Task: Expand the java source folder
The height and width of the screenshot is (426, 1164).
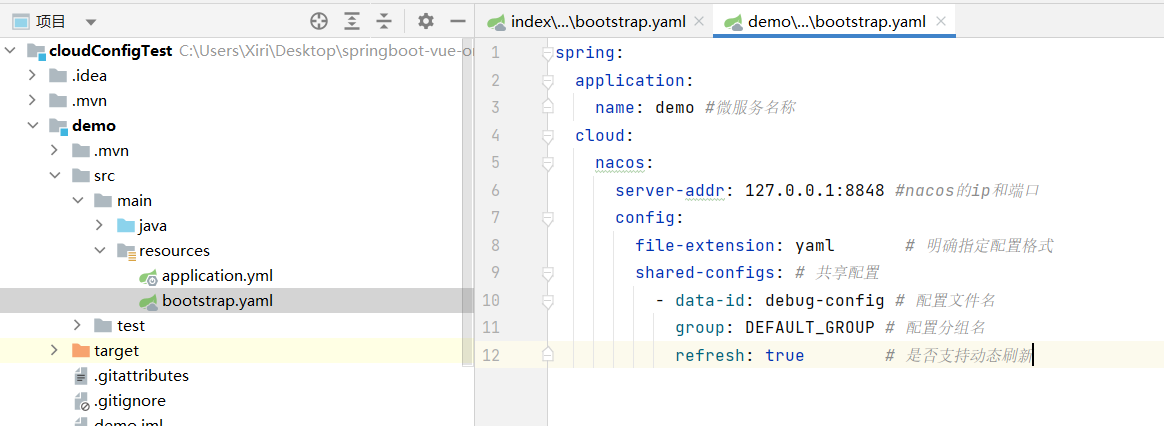Action: (x=99, y=226)
